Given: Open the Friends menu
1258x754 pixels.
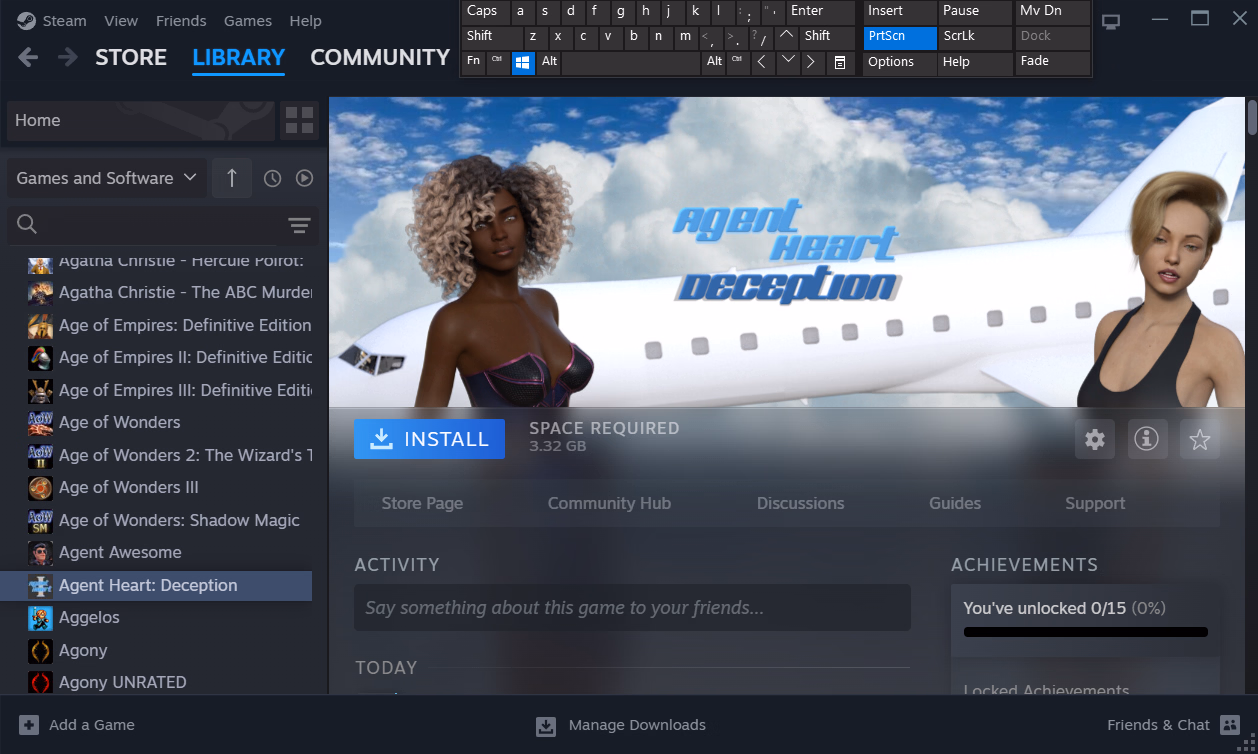Looking at the screenshot, I should tap(181, 21).
